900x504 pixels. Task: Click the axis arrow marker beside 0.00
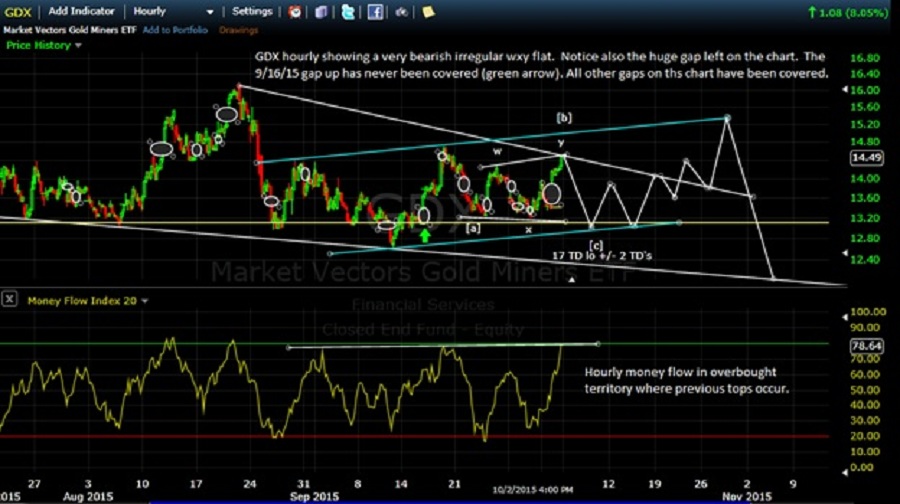[844, 472]
